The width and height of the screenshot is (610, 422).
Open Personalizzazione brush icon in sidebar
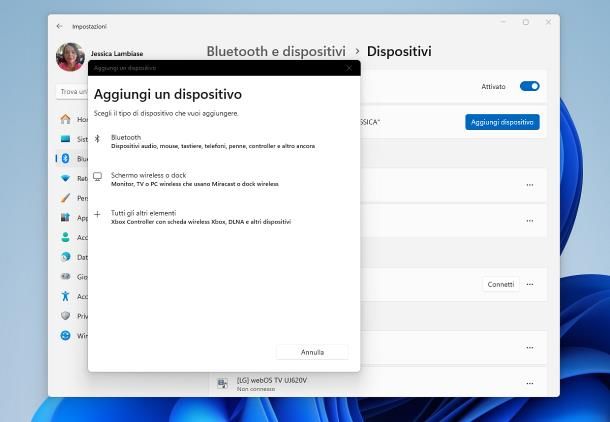pos(65,198)
